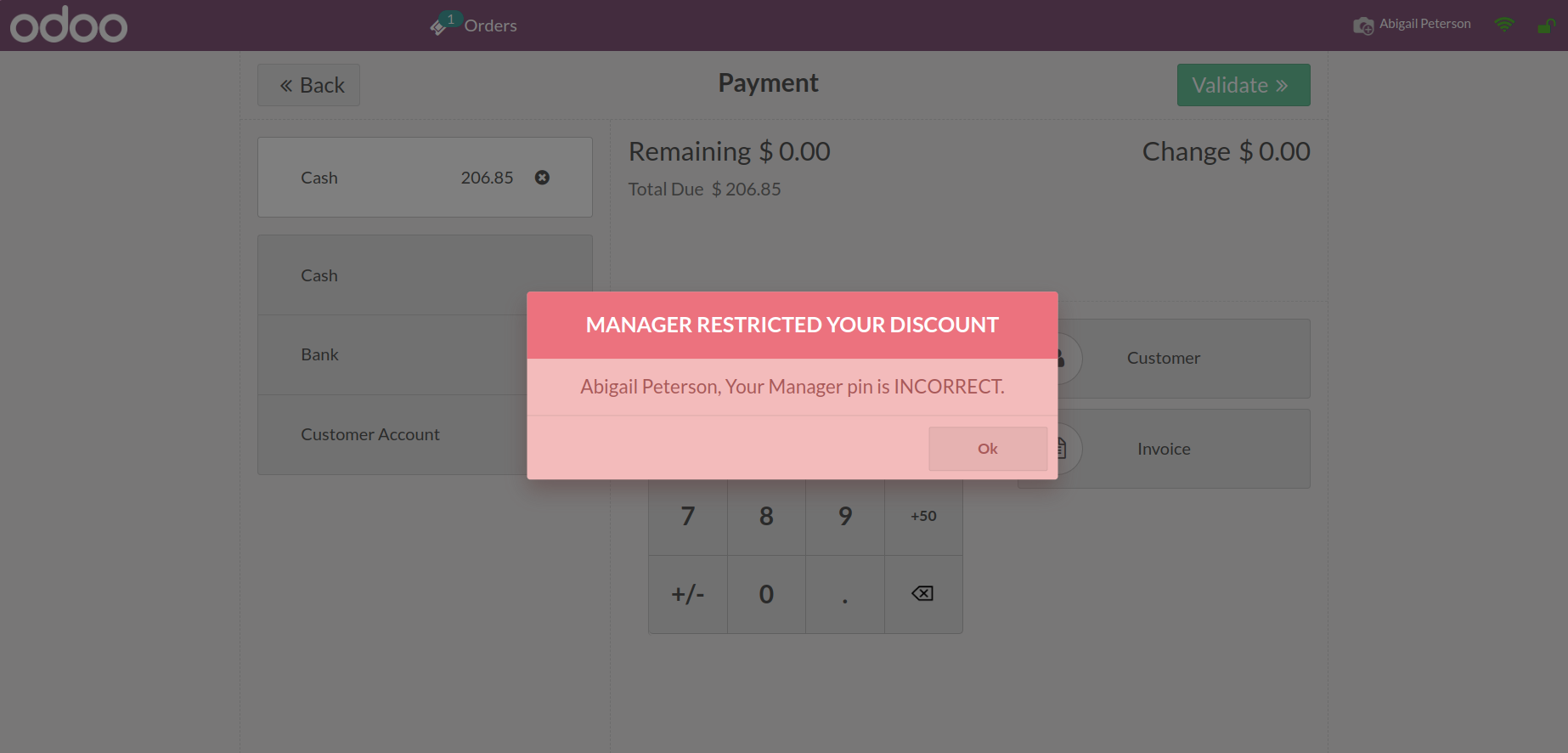Click the cashier camera icon
The image size is (1568, 753).
[1362, 25]
